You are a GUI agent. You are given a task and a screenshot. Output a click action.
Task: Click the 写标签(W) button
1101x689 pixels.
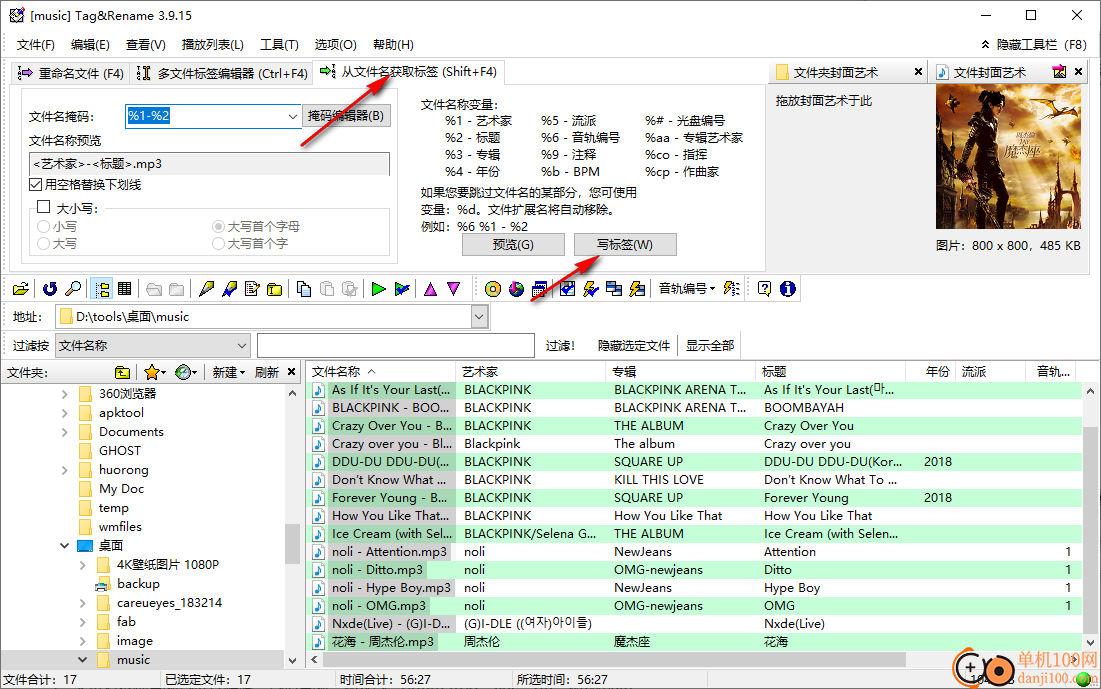(625, 245)
